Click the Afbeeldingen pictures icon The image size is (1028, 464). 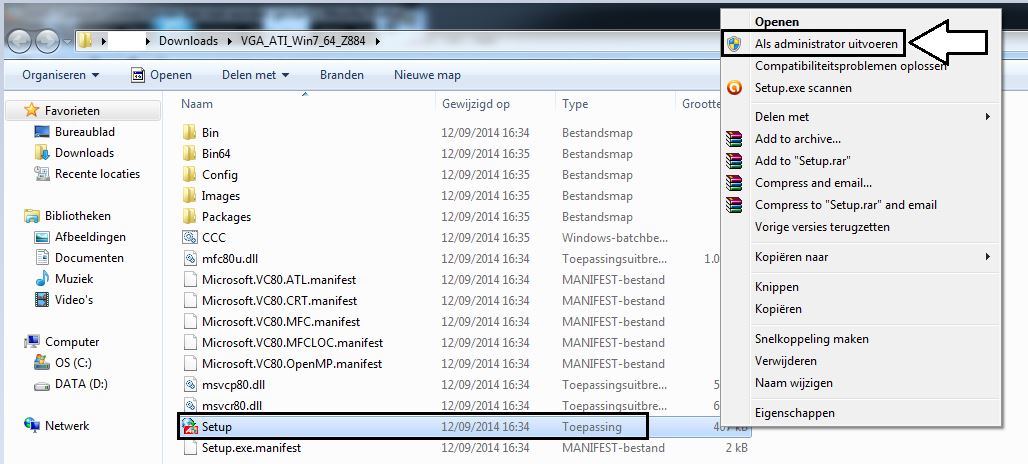[x=42, y=237]
